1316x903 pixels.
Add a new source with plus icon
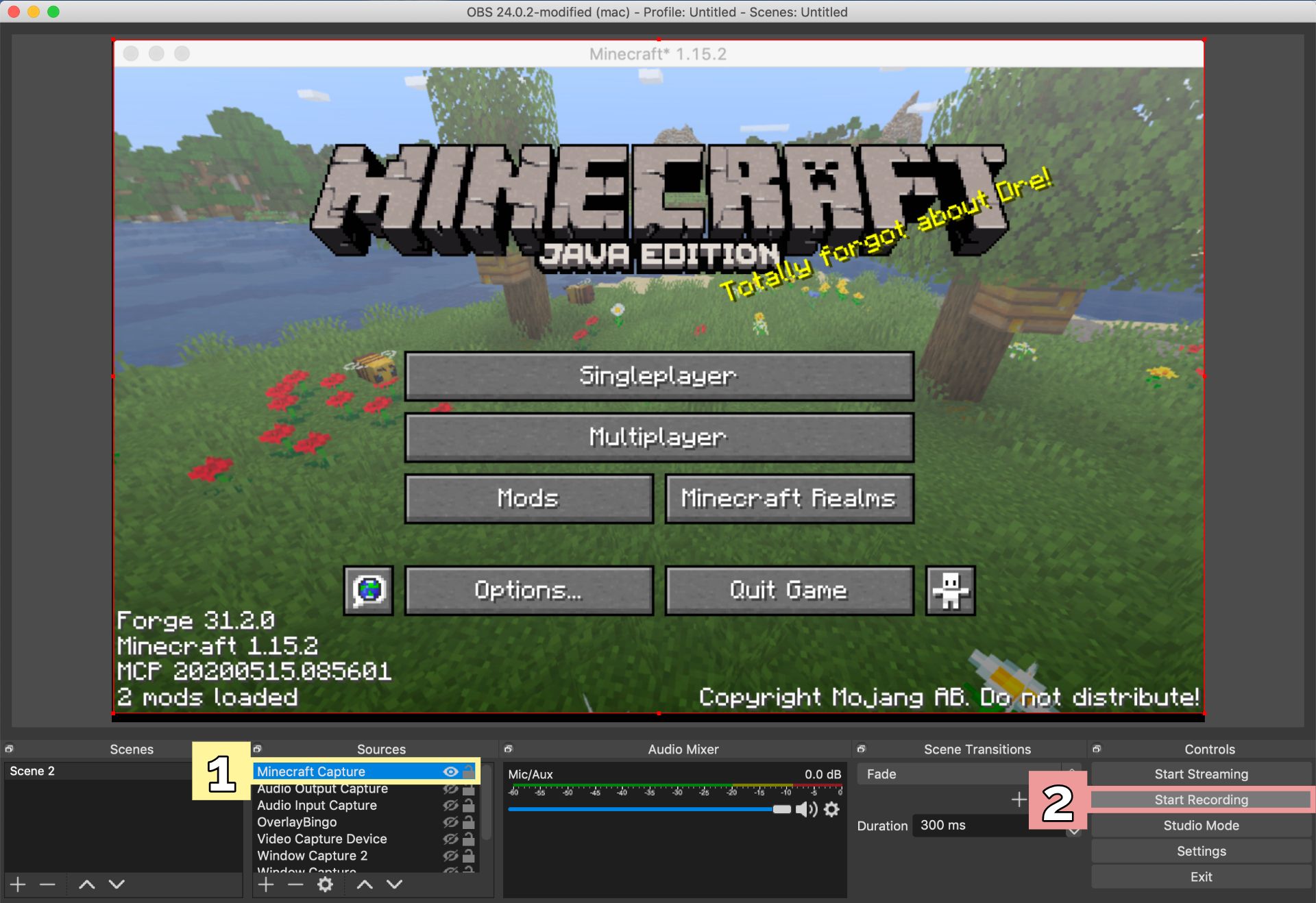[266, 885]
